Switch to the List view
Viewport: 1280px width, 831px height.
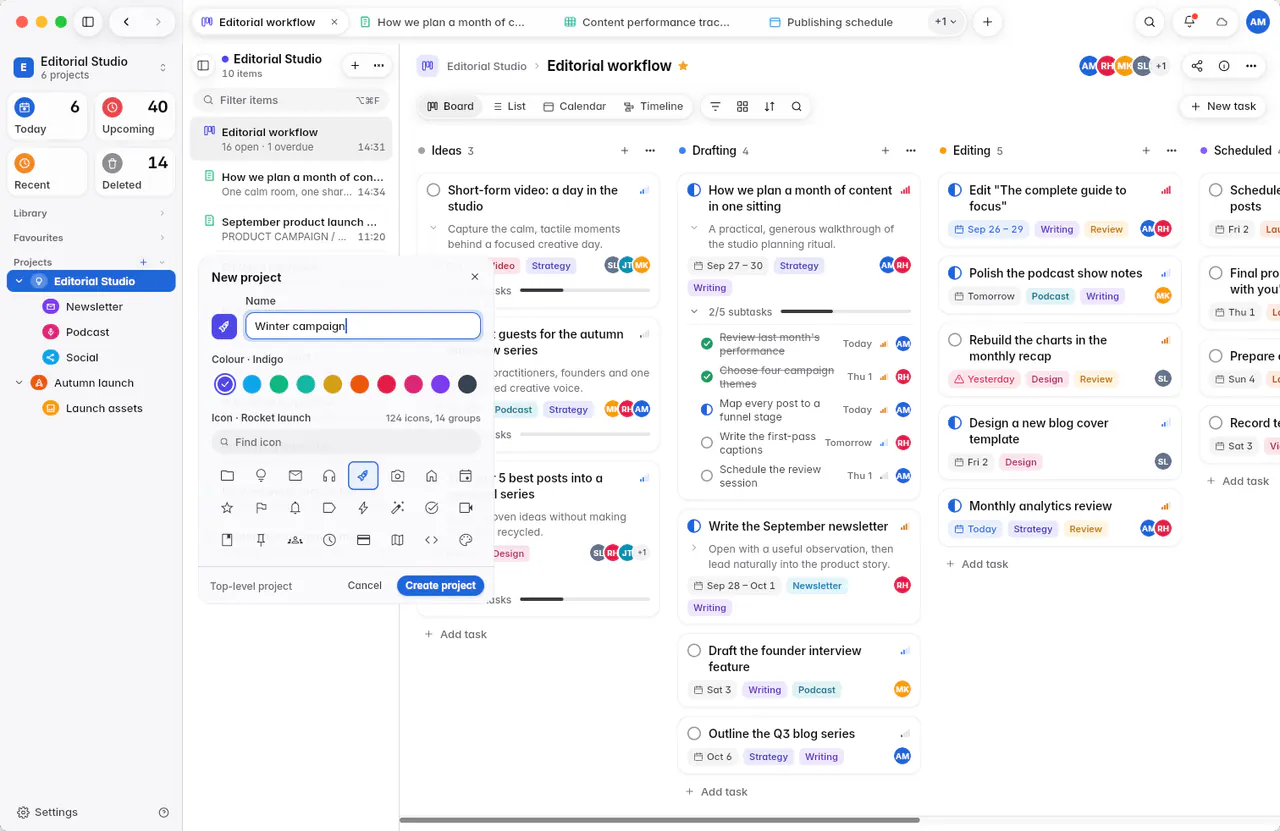509,106
